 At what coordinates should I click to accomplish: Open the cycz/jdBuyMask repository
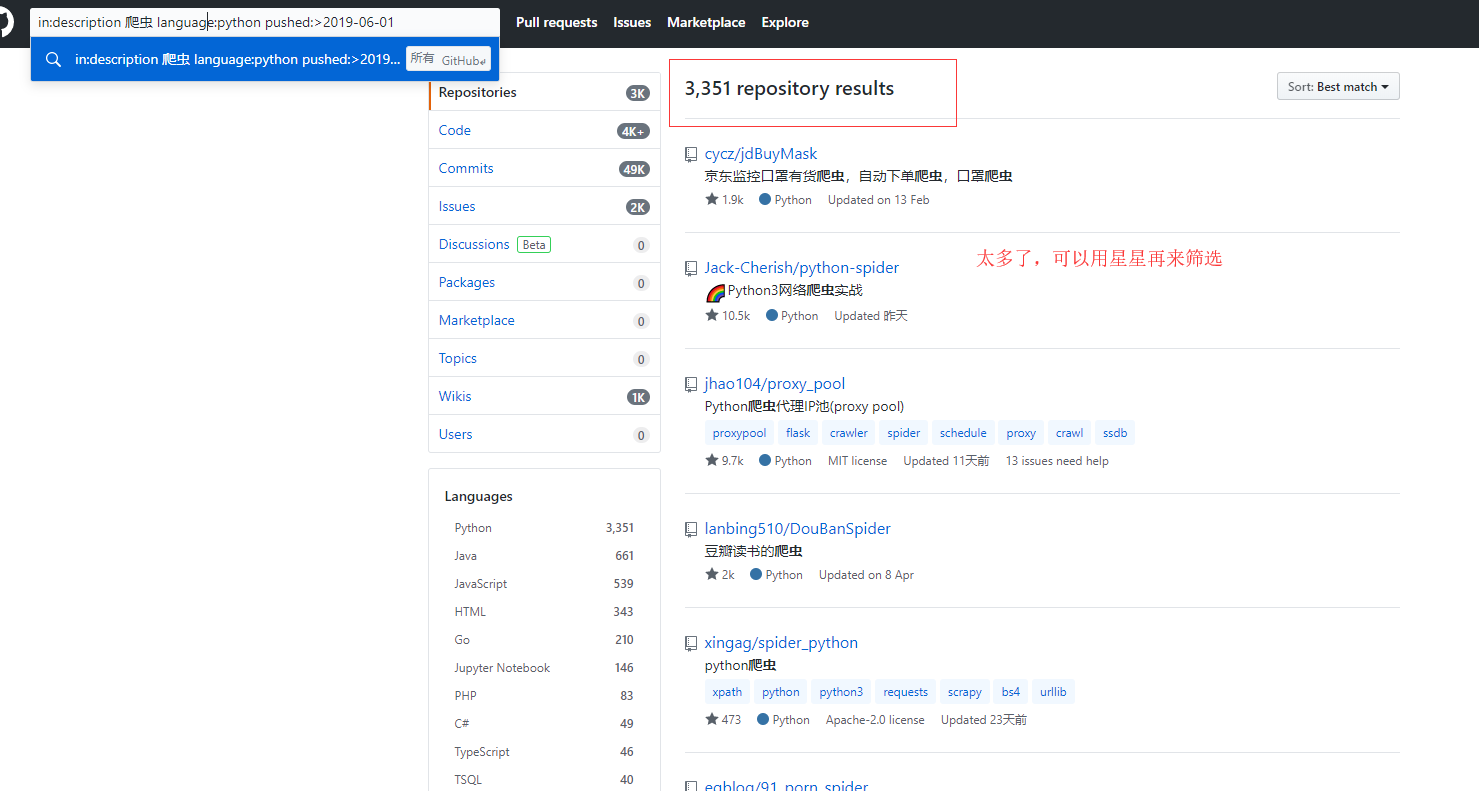(761, 154)
